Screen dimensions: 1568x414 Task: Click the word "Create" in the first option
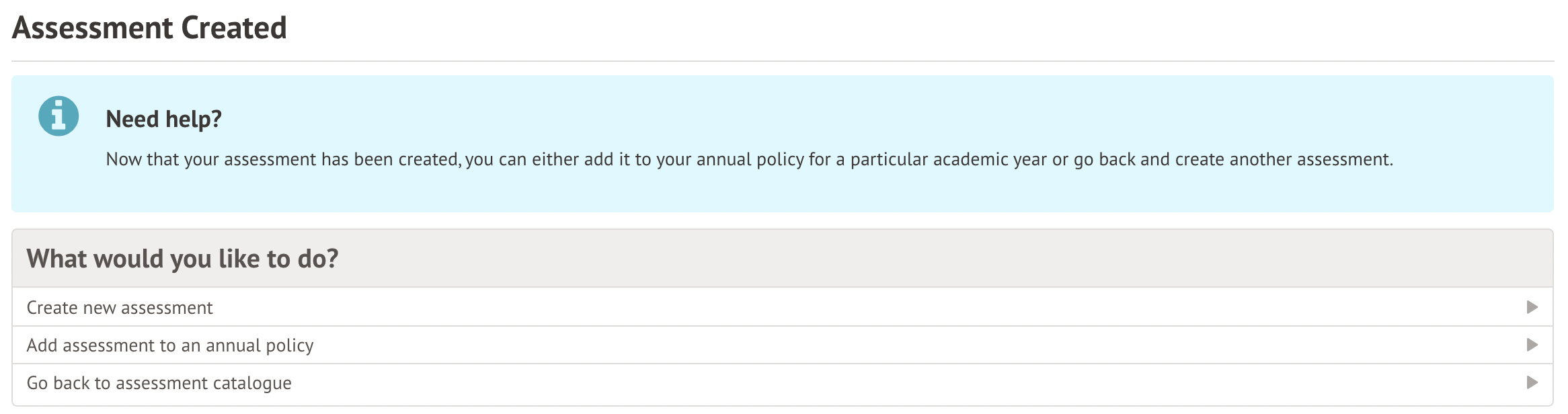52,308
